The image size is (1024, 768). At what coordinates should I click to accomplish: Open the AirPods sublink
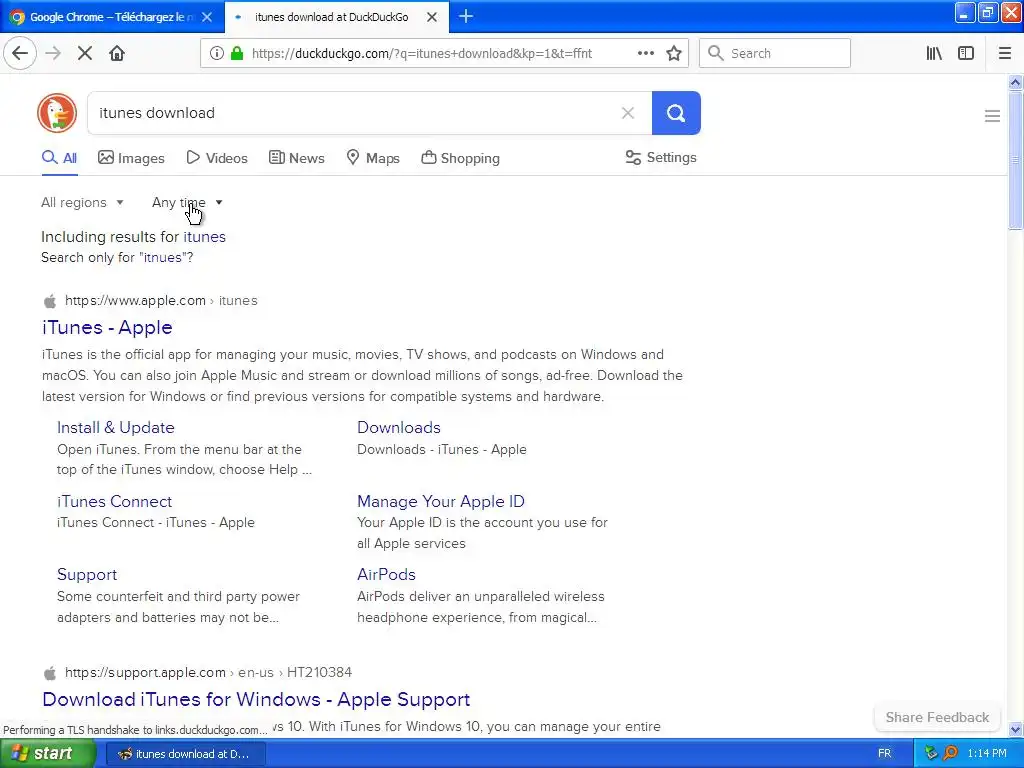[x=387, y=575]
